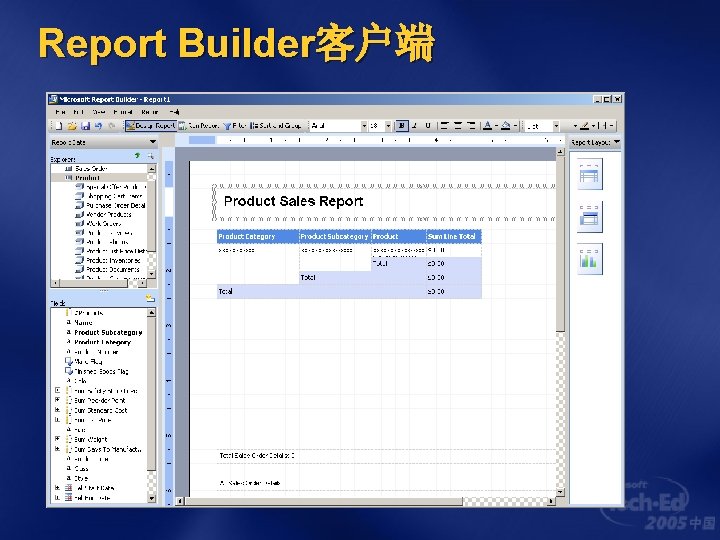
Task: Toggle Bold formatting
Action: [402, 125]
